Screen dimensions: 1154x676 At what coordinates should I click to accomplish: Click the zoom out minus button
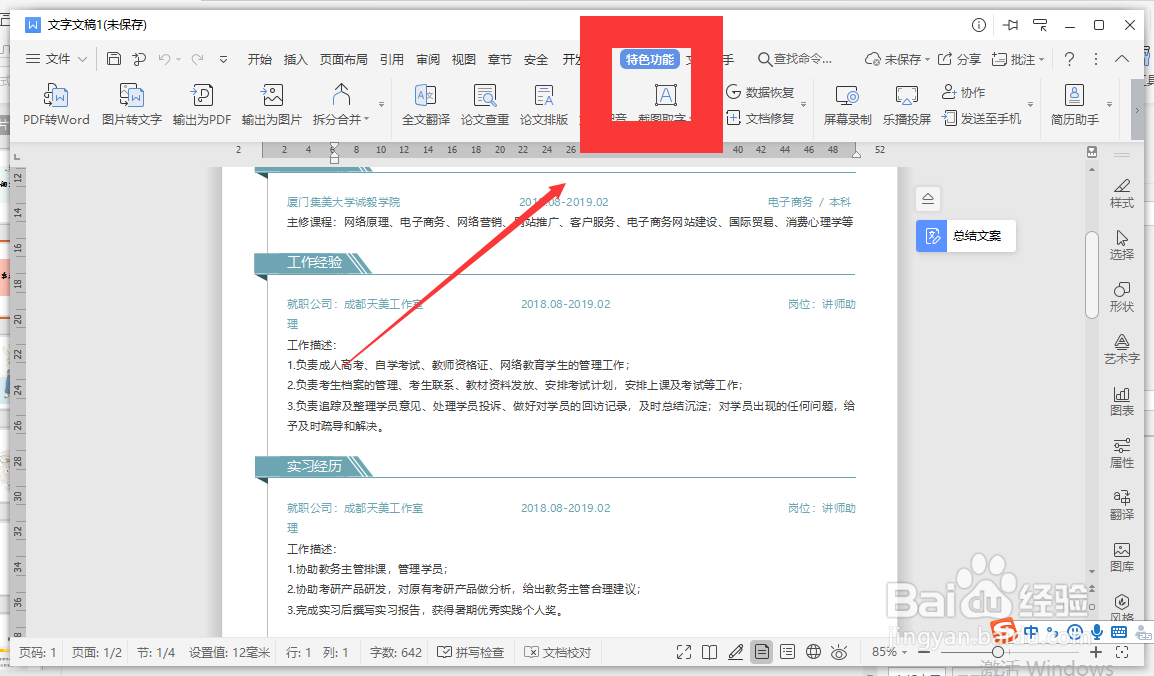[x=924, y=652]
